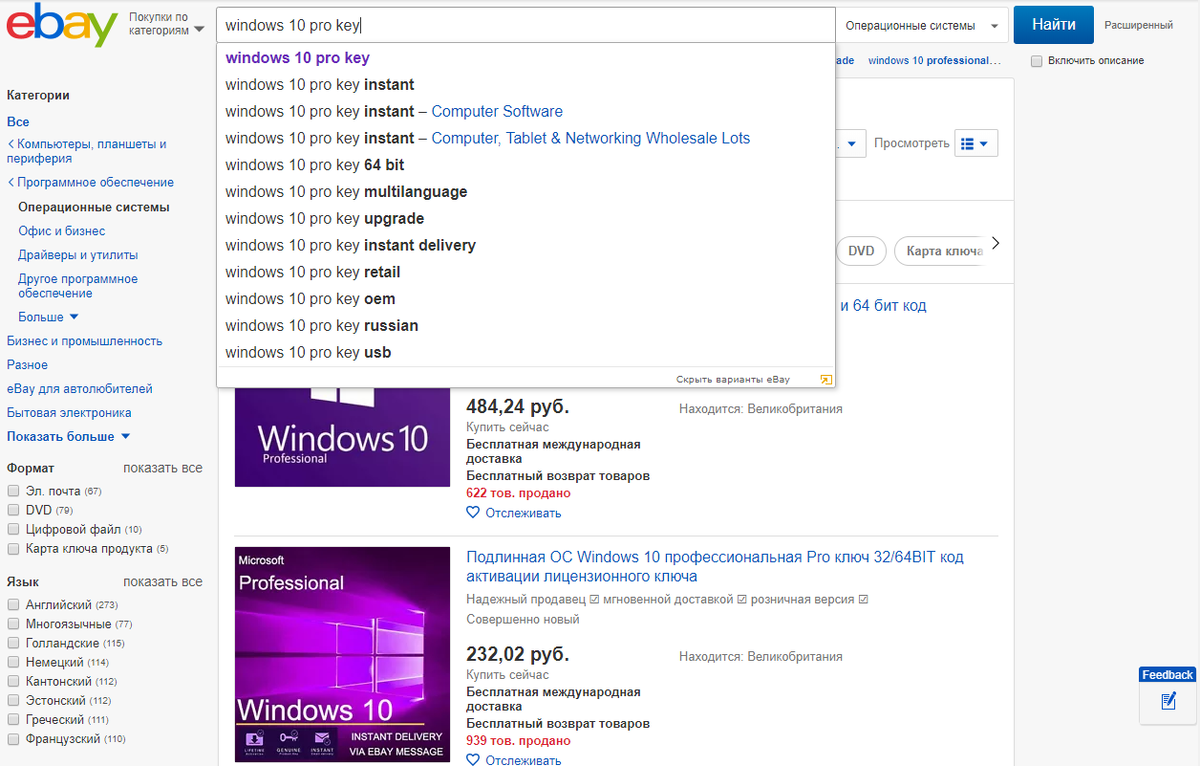Check the Английский language filter
1200x766 pixels.
[x=13, y=605]
